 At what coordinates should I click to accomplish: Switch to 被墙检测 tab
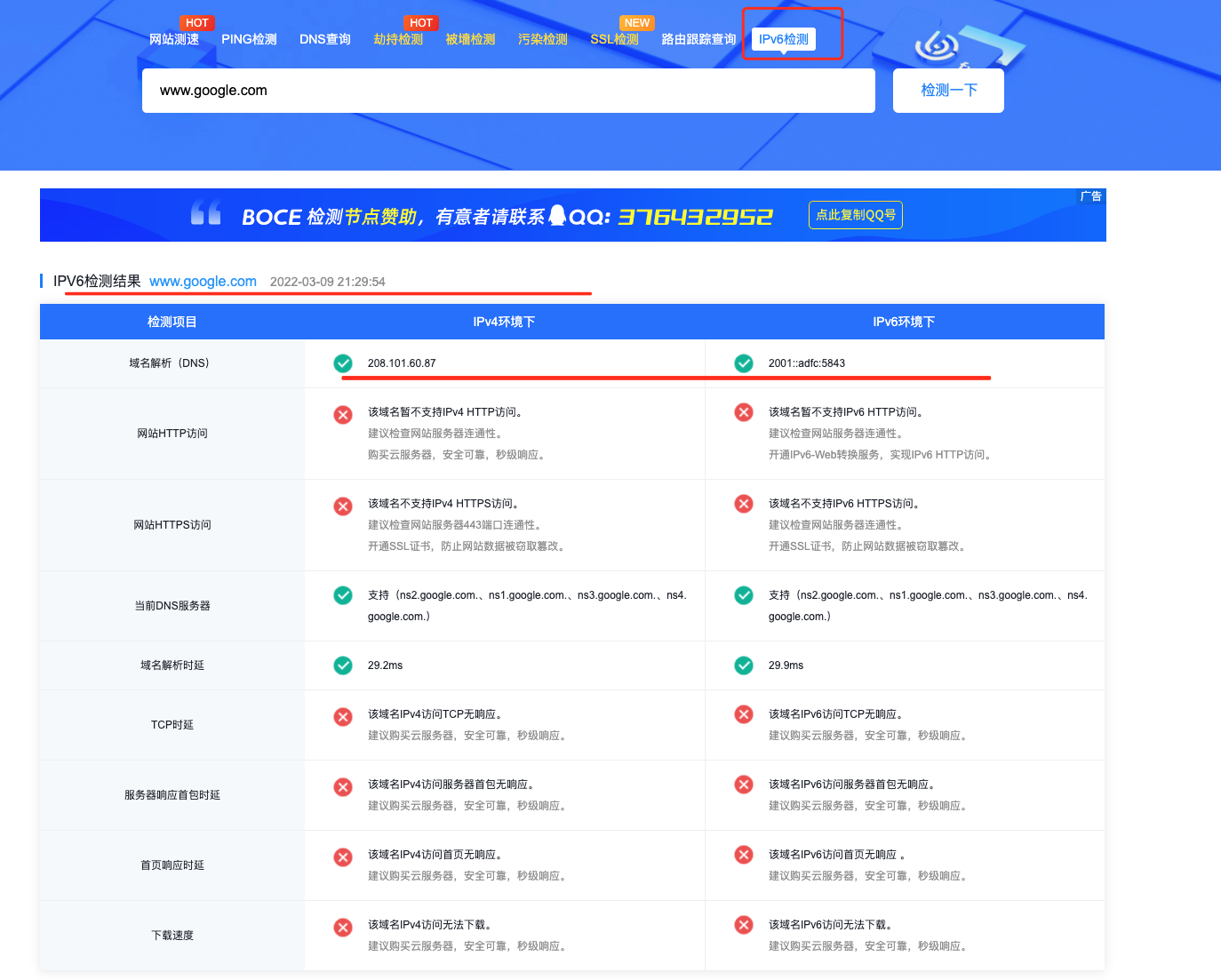coord(470,38)
